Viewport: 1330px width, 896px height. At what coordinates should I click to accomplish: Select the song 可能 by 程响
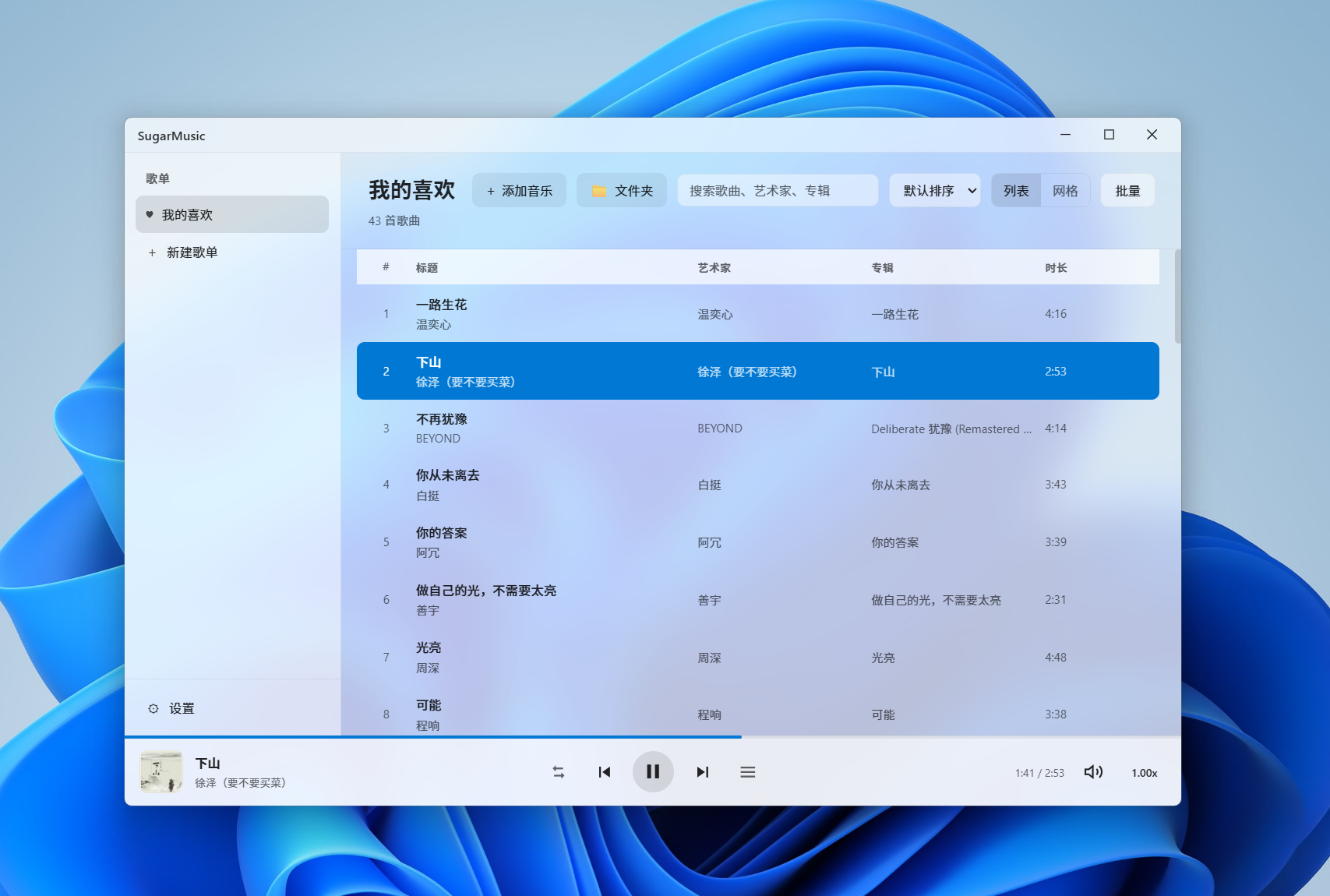(x=758, y=711)
